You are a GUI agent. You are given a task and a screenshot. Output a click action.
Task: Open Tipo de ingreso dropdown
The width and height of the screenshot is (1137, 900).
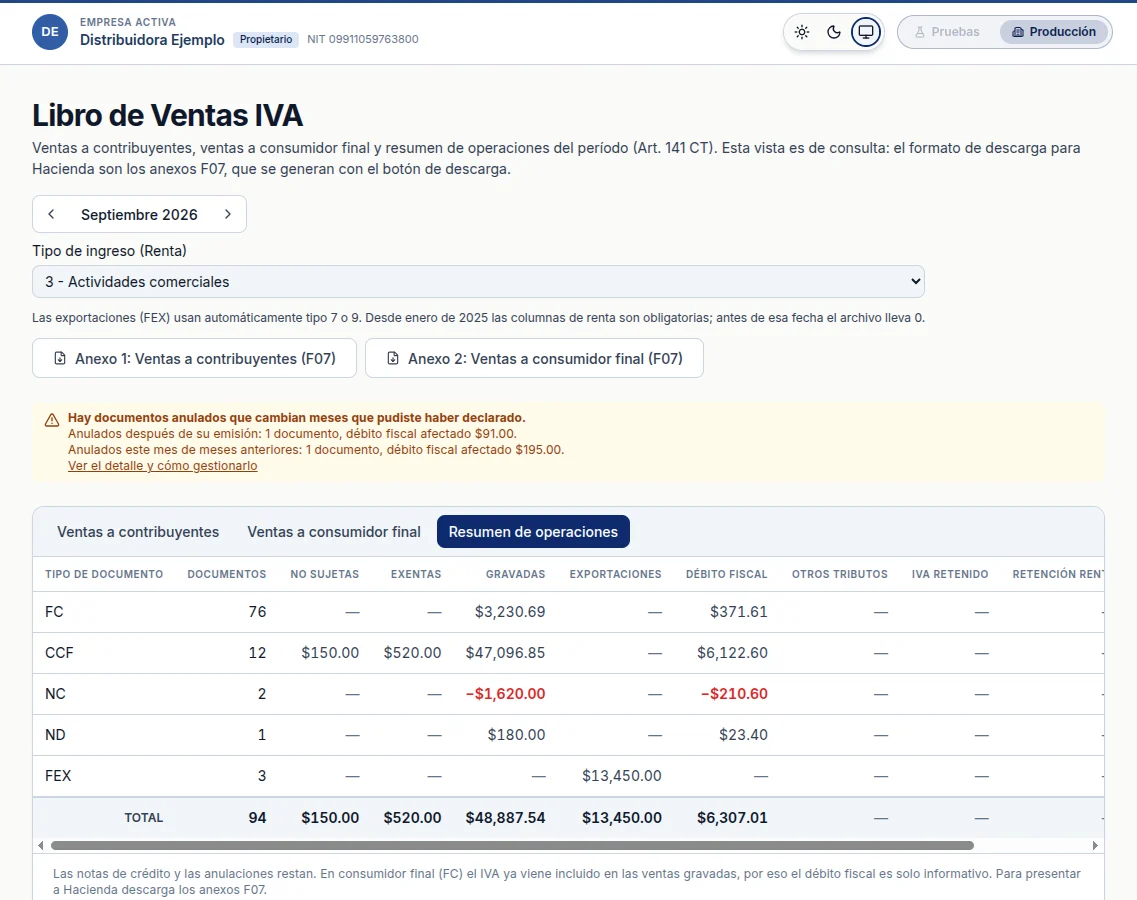[x=479, y=281]
